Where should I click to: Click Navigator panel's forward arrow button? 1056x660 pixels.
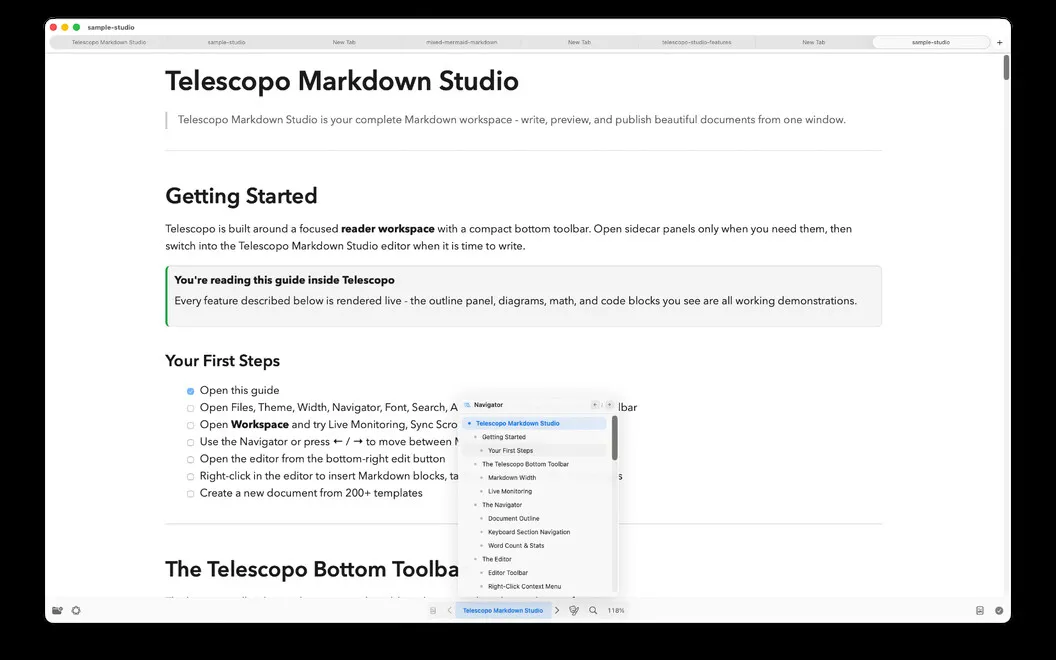[x=609, y=405]
